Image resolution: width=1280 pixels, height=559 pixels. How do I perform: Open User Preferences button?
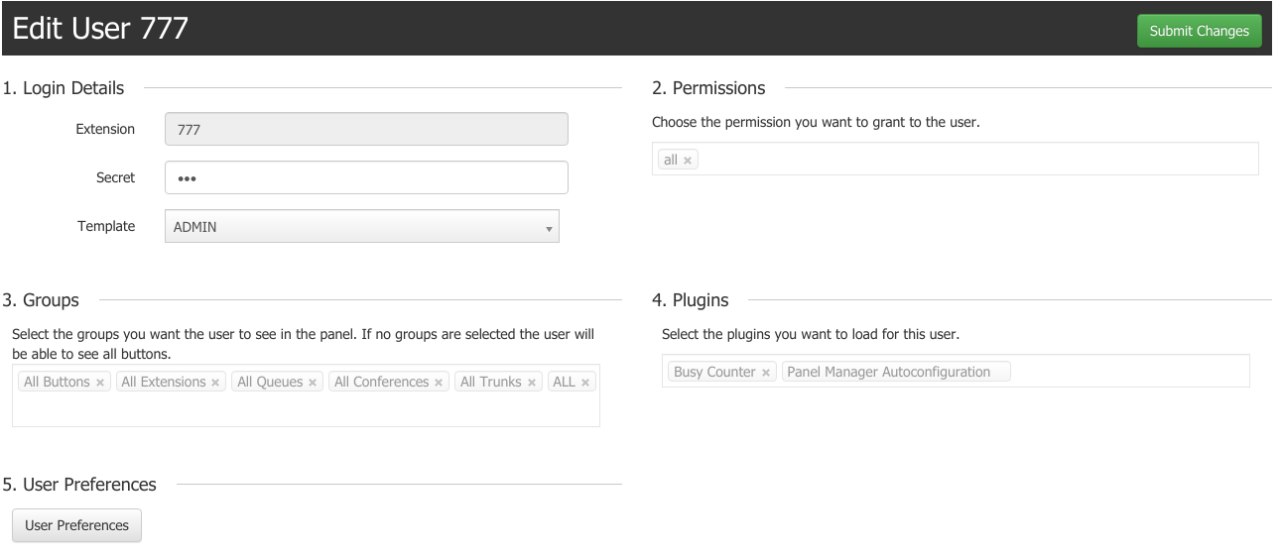pyautogui.click(x=77, y=525)
